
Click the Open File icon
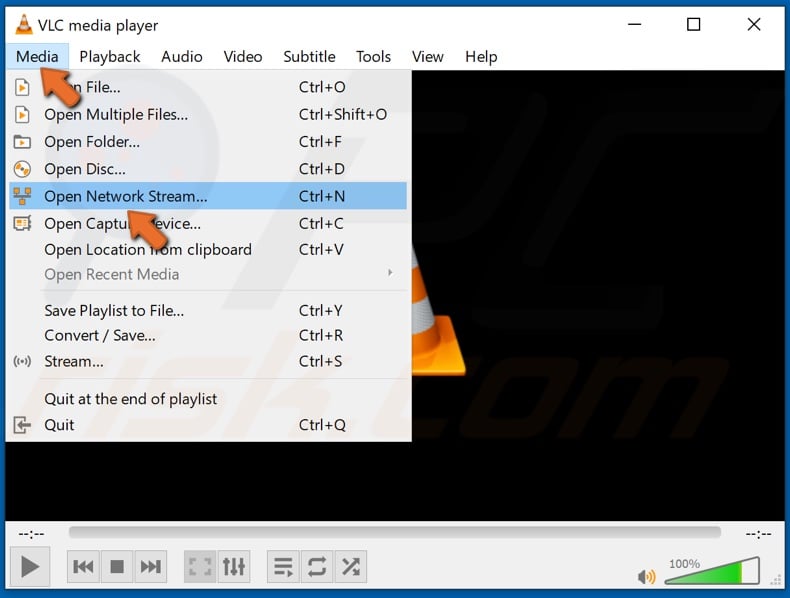(x=22, y=87)
